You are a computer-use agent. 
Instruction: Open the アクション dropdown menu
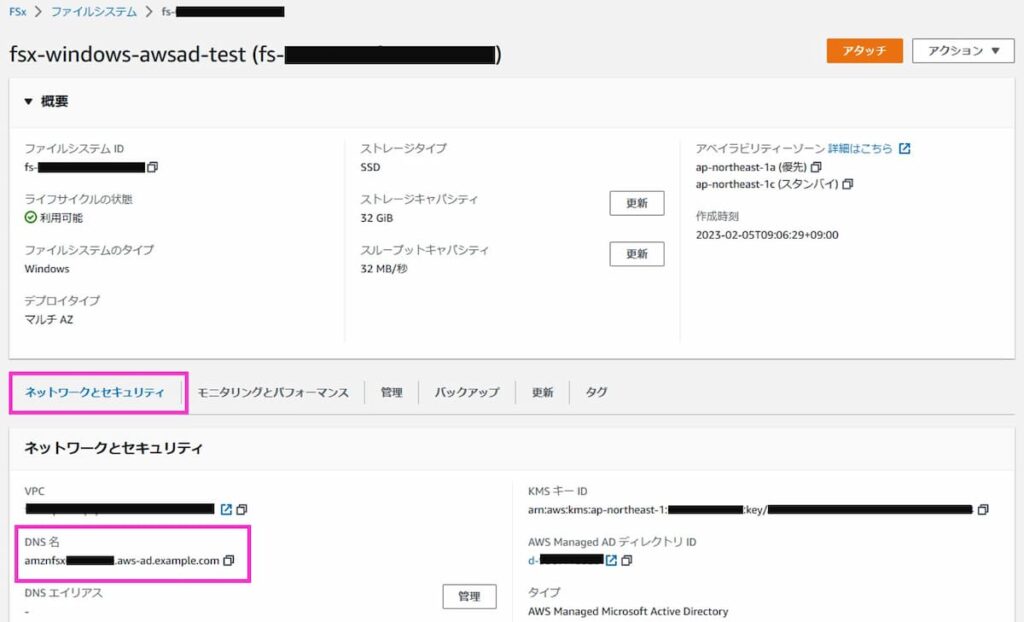pyautogui.click(x=962, y=51)
